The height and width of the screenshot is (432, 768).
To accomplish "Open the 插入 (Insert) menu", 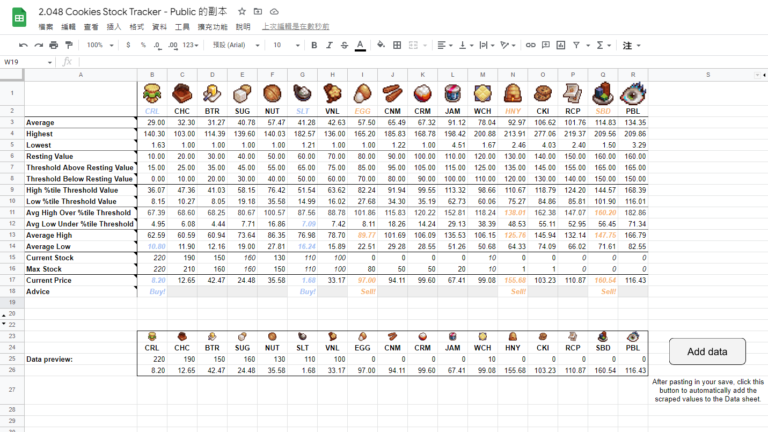I will 114,26.
